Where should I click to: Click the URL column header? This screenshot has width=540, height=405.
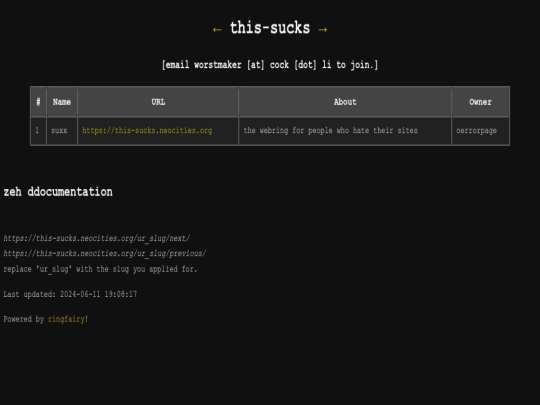pos(158,102)
